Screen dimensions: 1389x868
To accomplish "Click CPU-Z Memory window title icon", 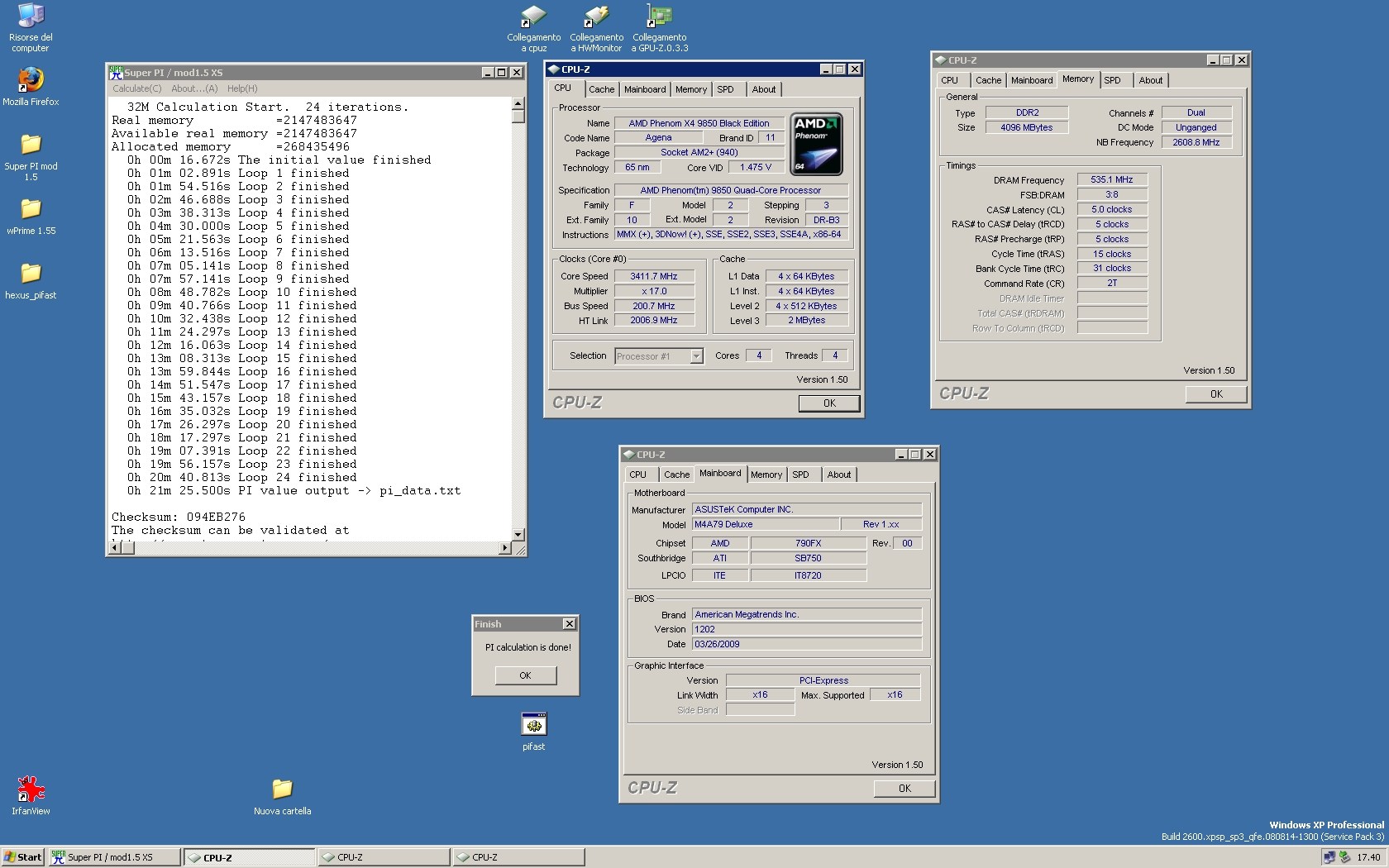I will tap(940, 60).
